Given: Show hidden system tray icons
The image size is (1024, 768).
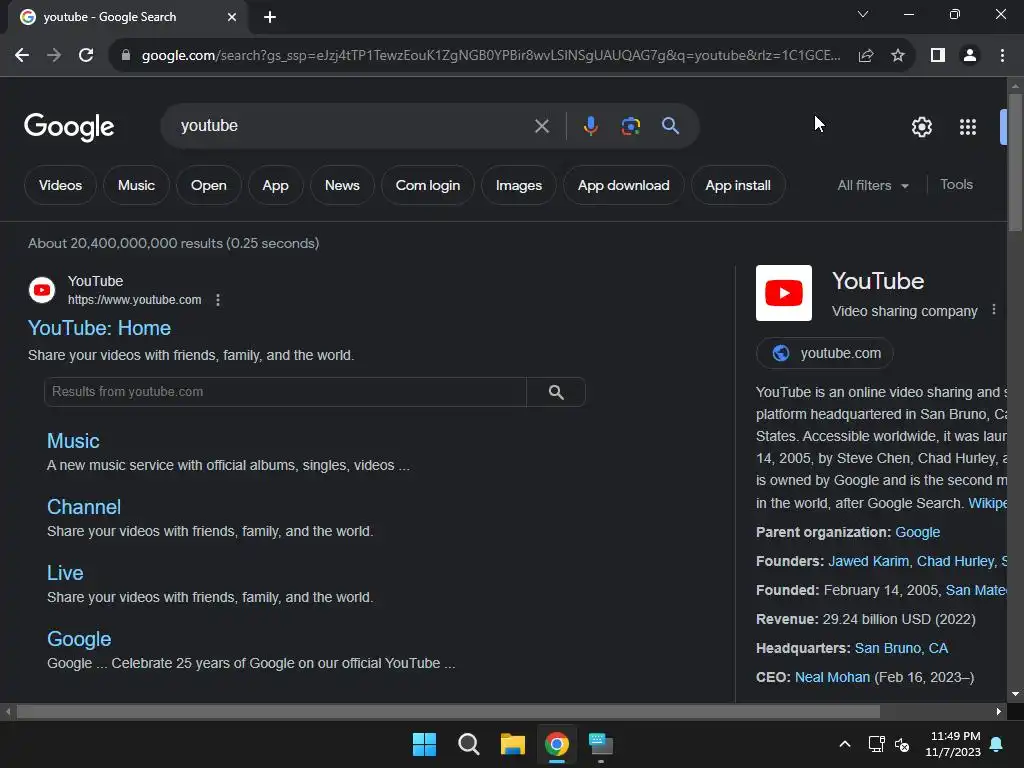Looking at the screenshot, I should tap(844, 744).
